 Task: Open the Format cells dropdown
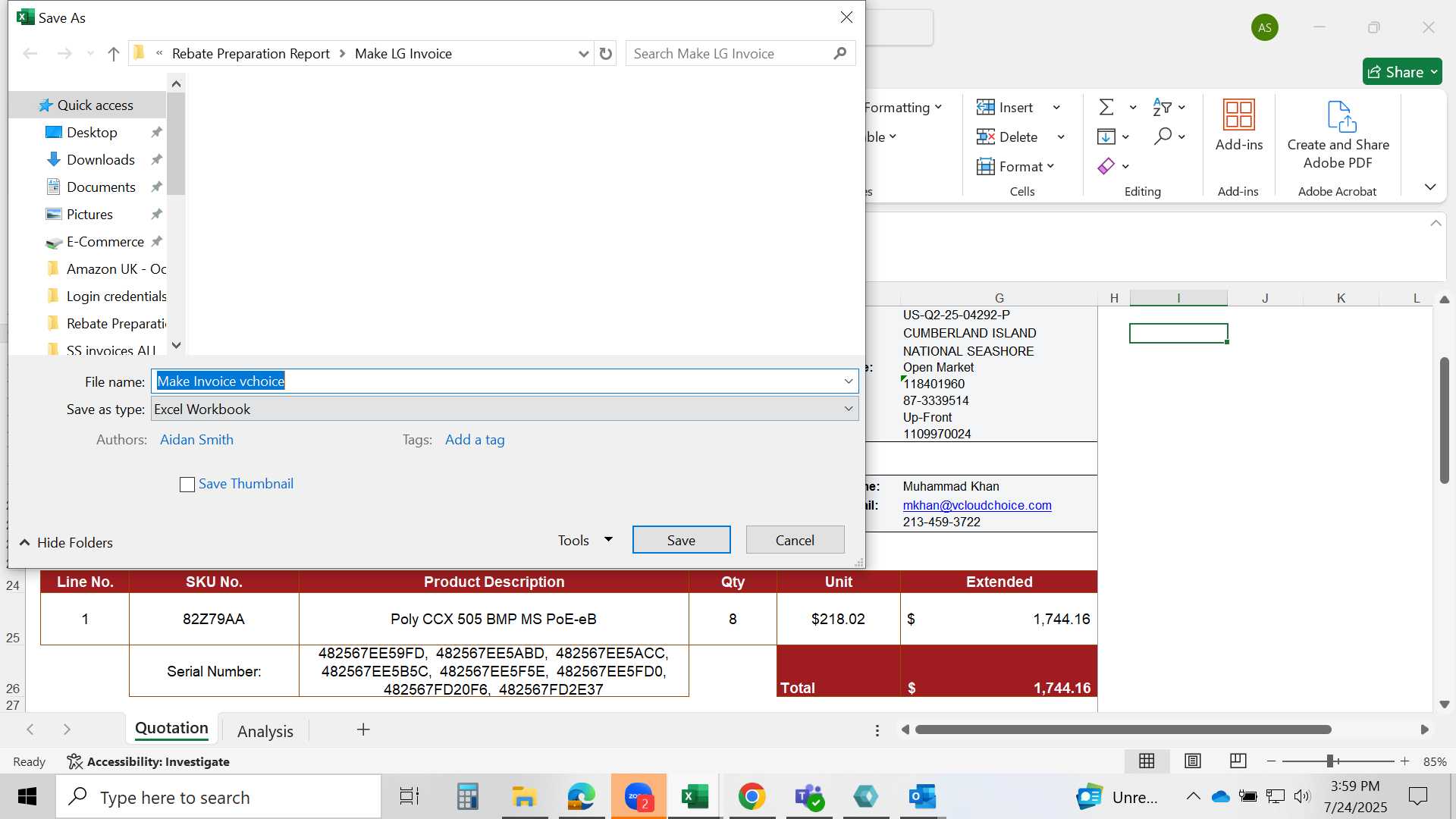[1016, 167]
